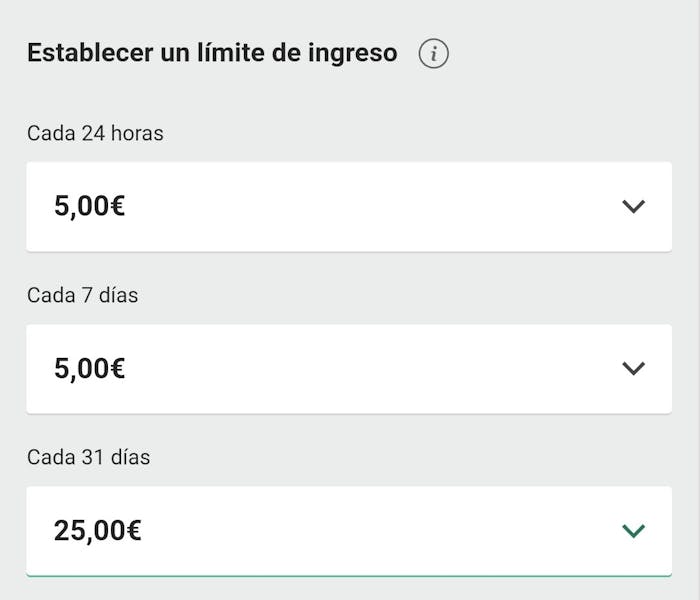Select the 5,00€ value under Cada 24 horas
This screenshot has height=600, width=700.
tap(90, 207)
